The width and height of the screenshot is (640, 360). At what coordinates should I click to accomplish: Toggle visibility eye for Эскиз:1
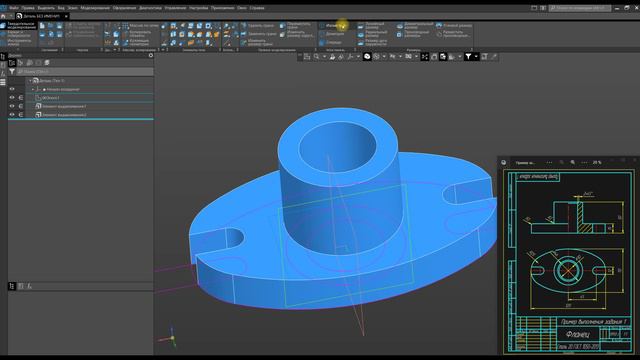click(x=12, y=98)
